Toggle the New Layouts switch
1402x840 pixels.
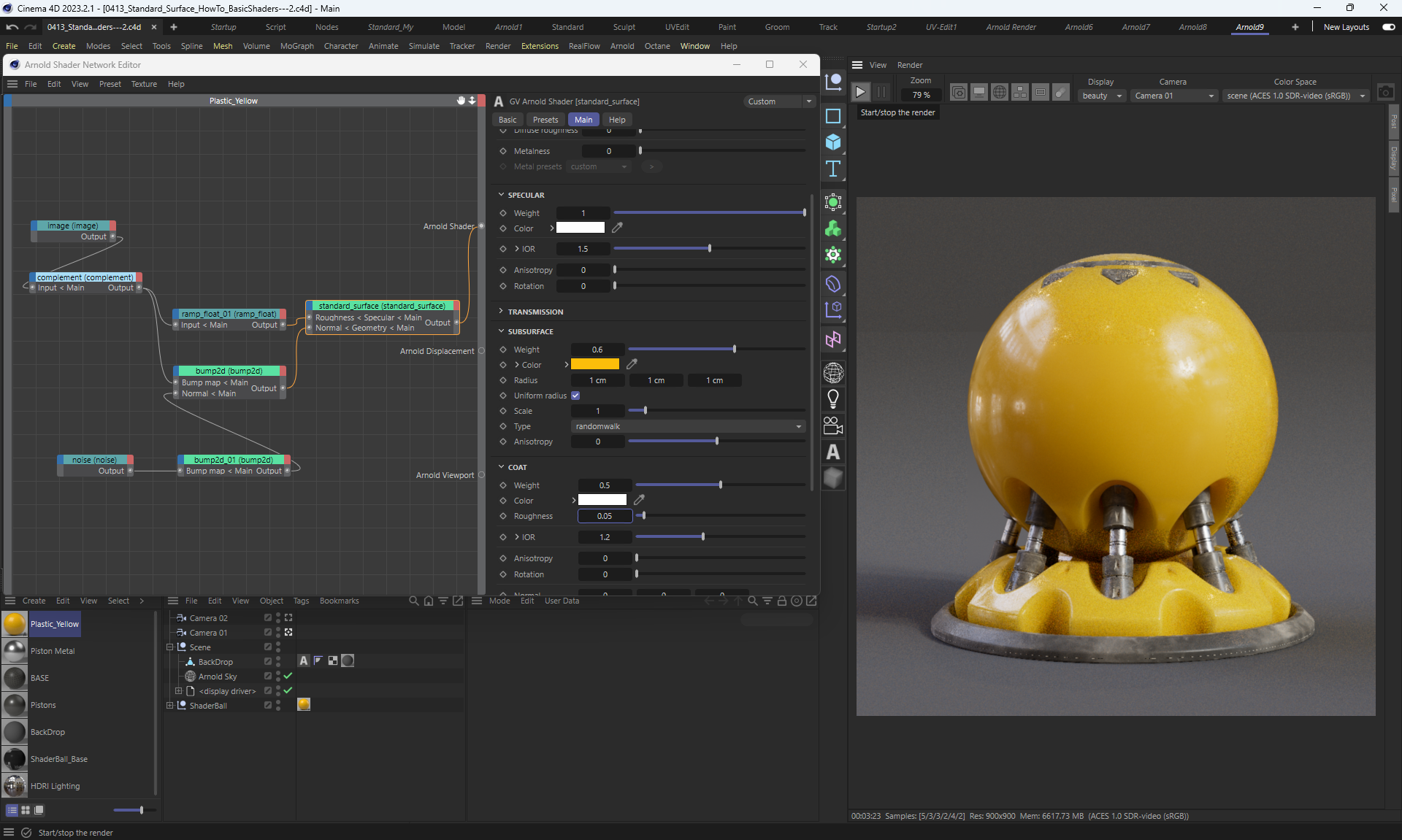[x=1388, y=27]
